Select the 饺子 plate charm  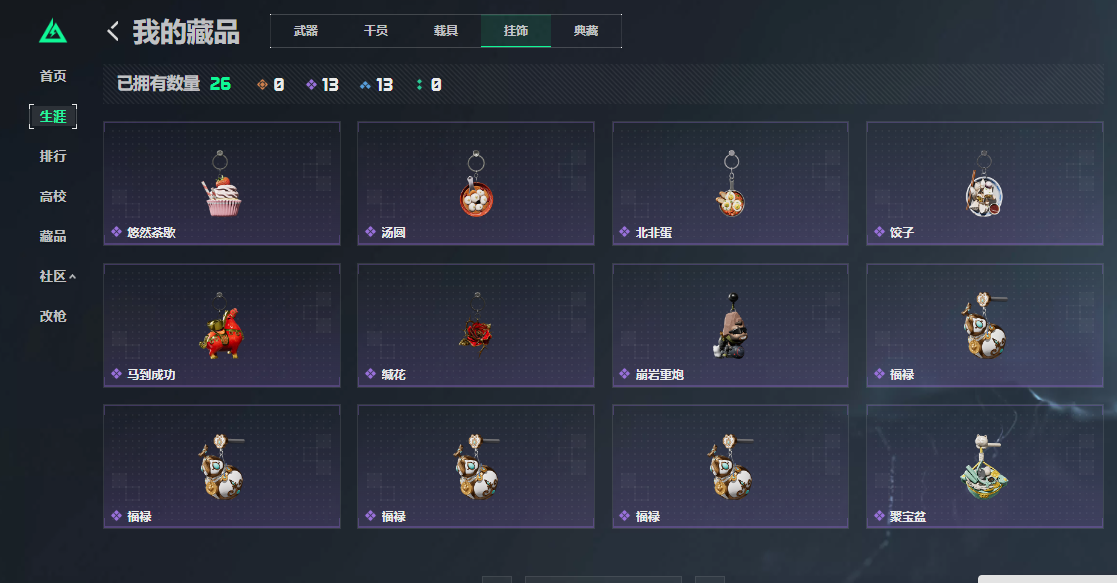click(984, 183)
